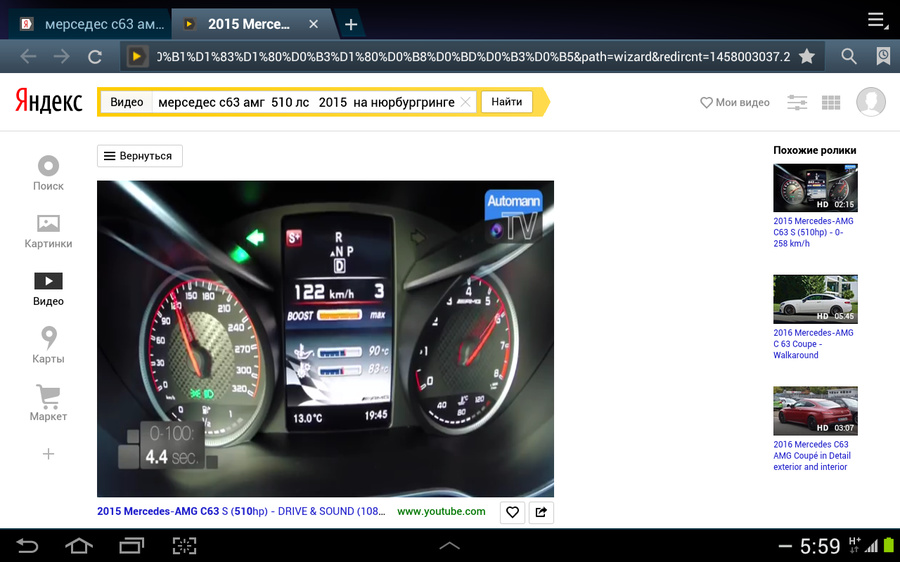The height and width of the screenshot is (562, 900).
Task: Open browser search magnifier icon
Action: pos(849,56)
